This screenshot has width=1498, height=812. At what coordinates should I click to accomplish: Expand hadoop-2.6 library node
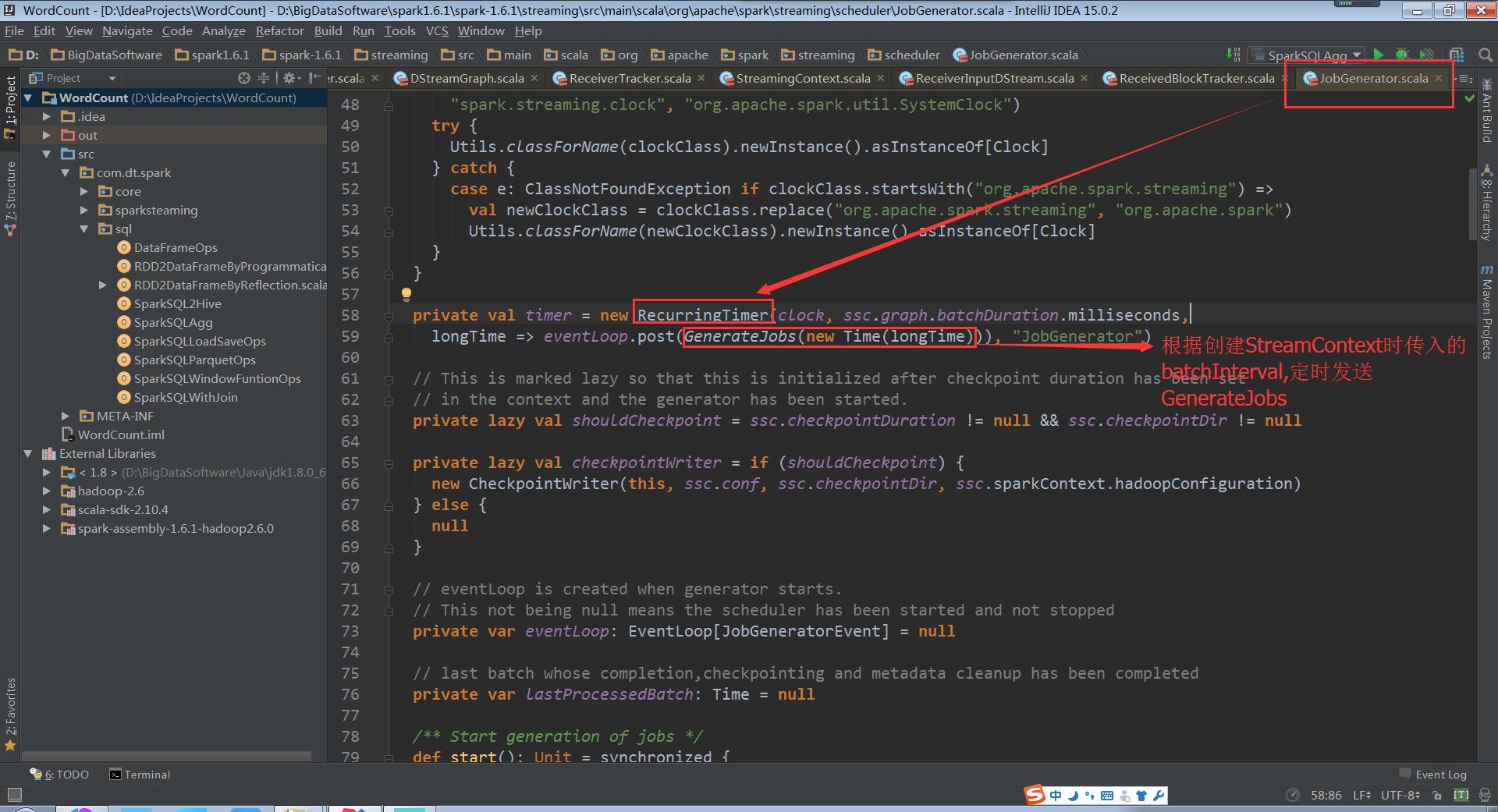click(x=47, y=491)
